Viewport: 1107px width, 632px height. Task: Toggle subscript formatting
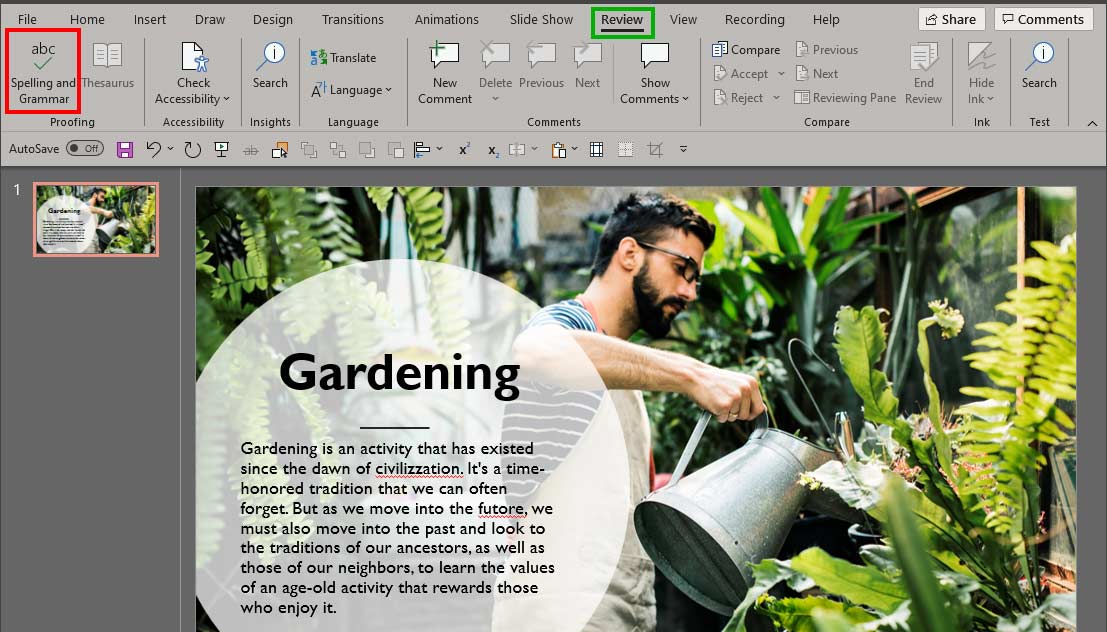point(491,151)
